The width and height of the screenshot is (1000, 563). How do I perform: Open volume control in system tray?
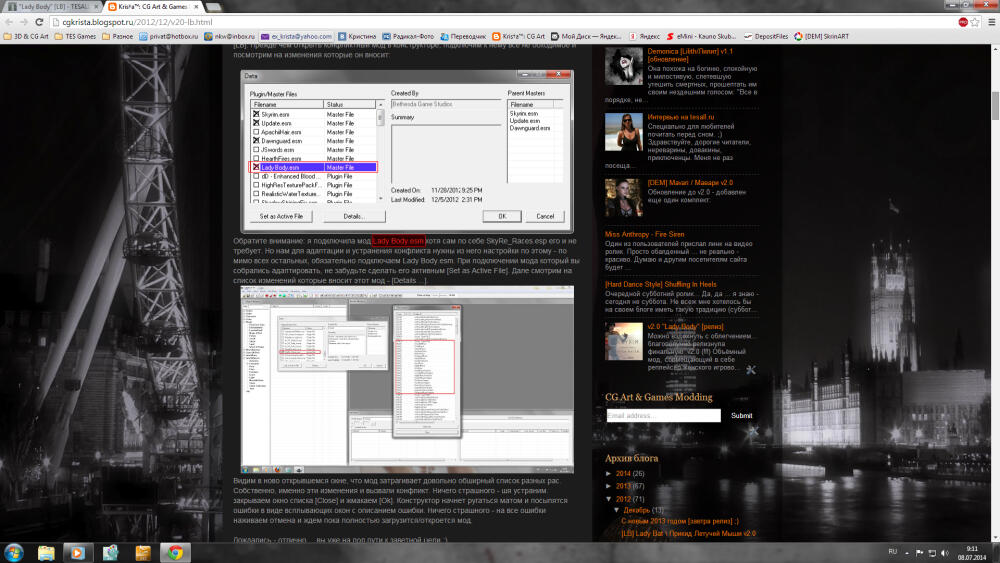[x=945, y=553]
